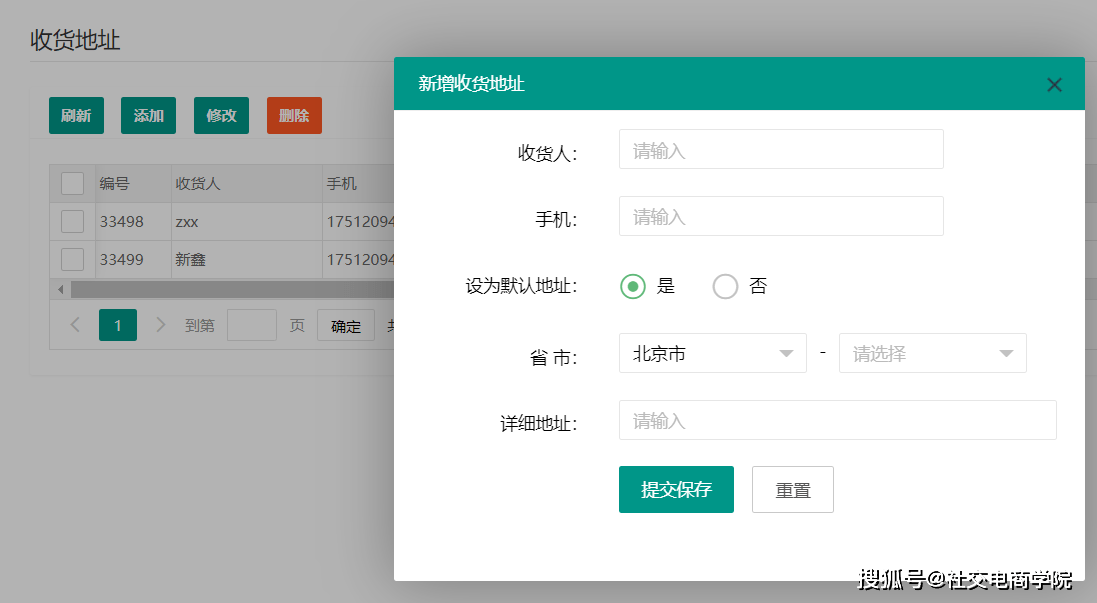
Task: Click the horizontal scrollbar left arrow
Action: [x=61, y=289]
